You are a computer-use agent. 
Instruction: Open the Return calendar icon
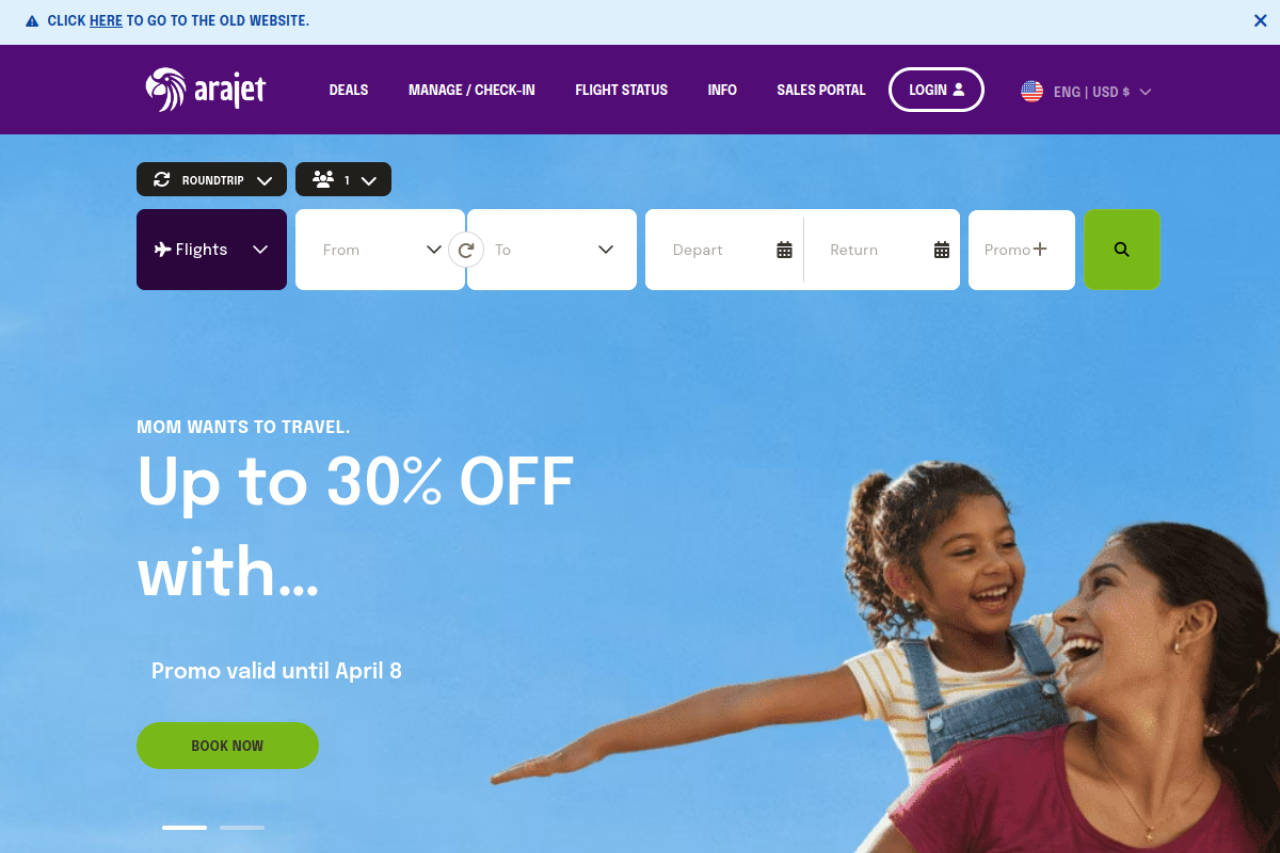pyautogui.click(x=942, y=250)
